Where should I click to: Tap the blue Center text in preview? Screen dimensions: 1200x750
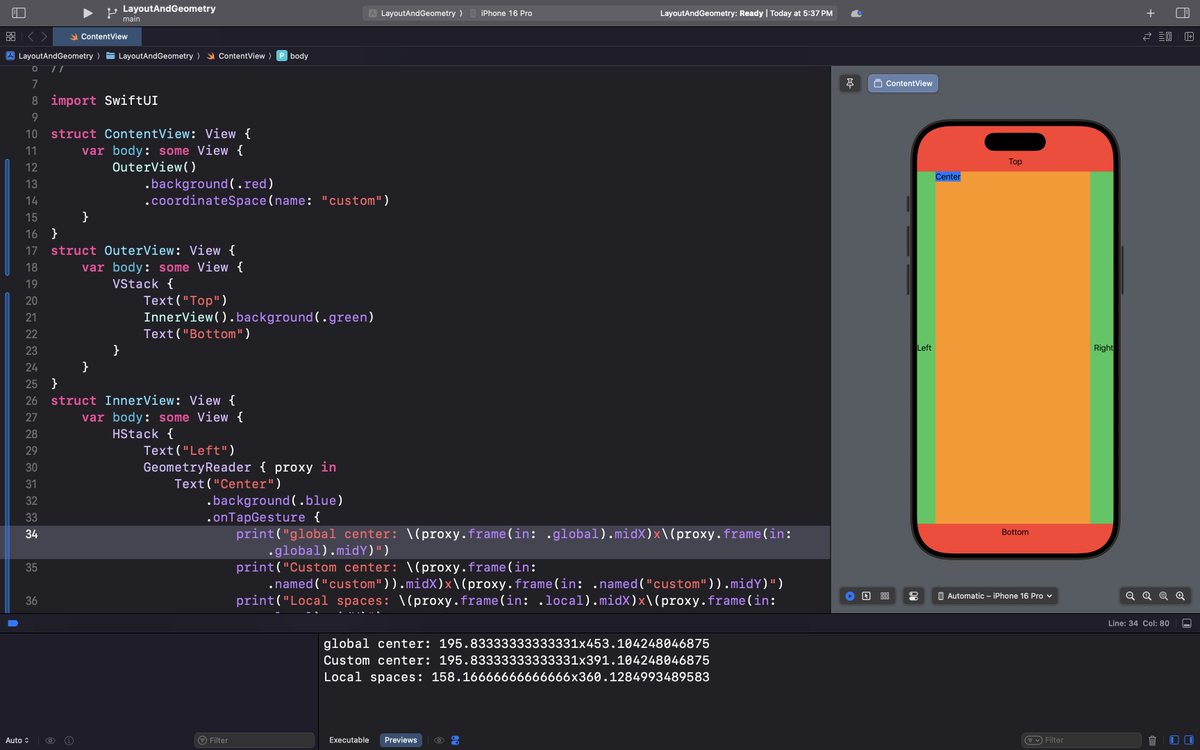coord(948,177)
